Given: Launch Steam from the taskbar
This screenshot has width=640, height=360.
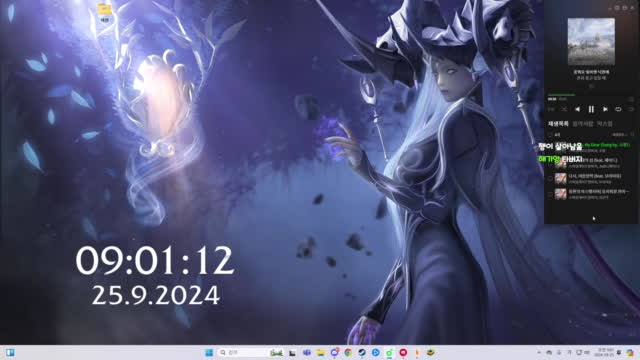Looking at the screenshot, I should click(x=362, y=352).
